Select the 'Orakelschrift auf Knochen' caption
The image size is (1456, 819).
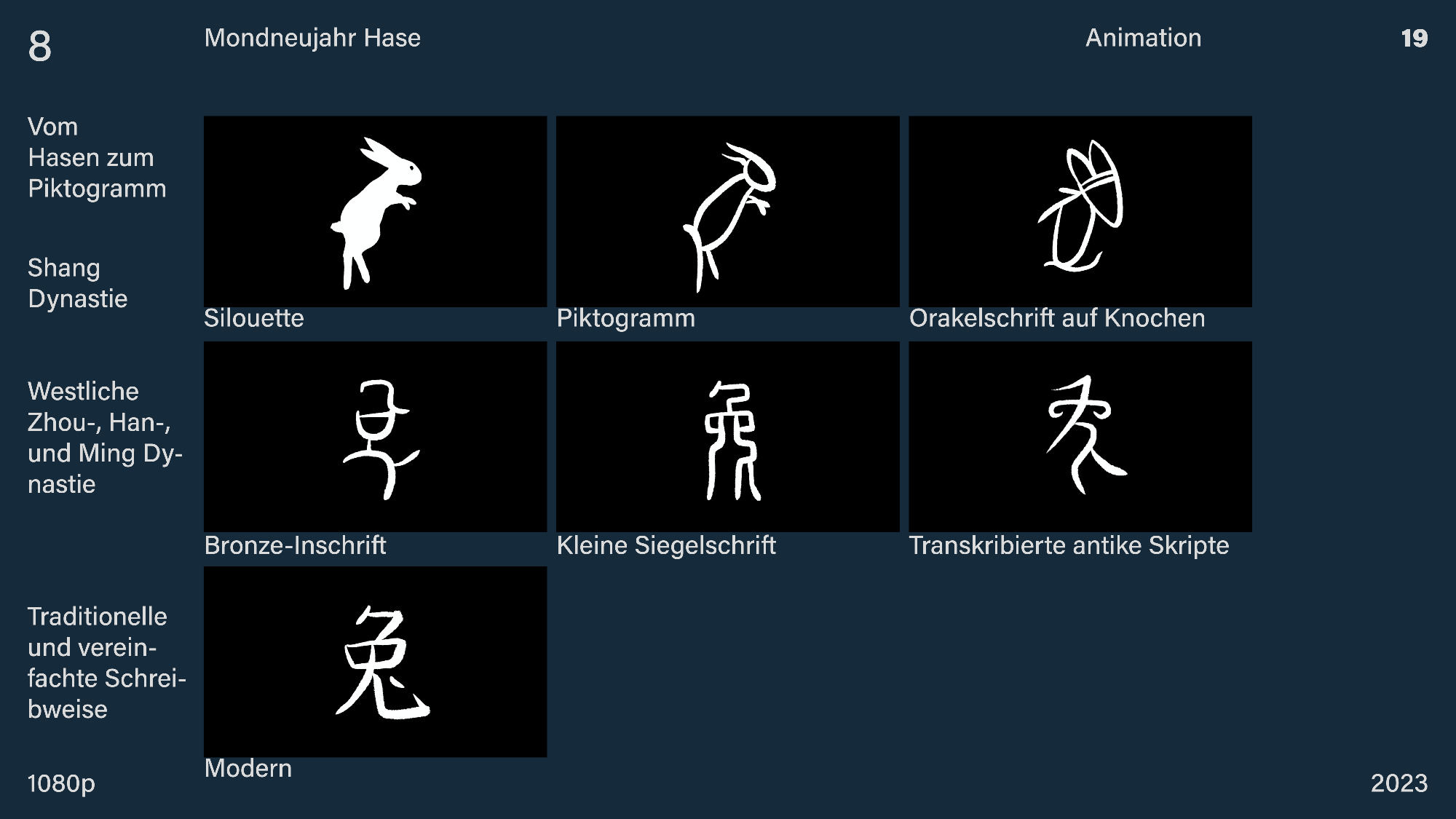point(1057,318)
